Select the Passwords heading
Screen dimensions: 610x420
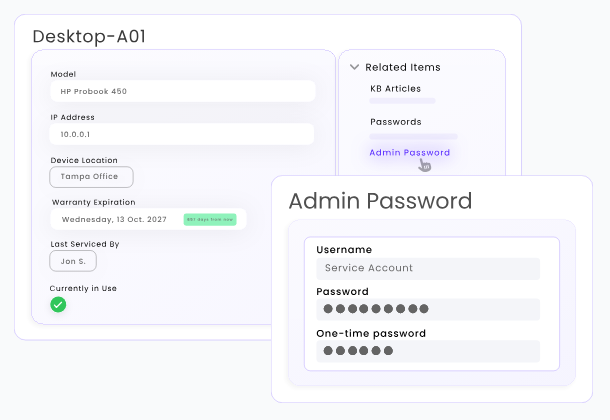[396, 122]
